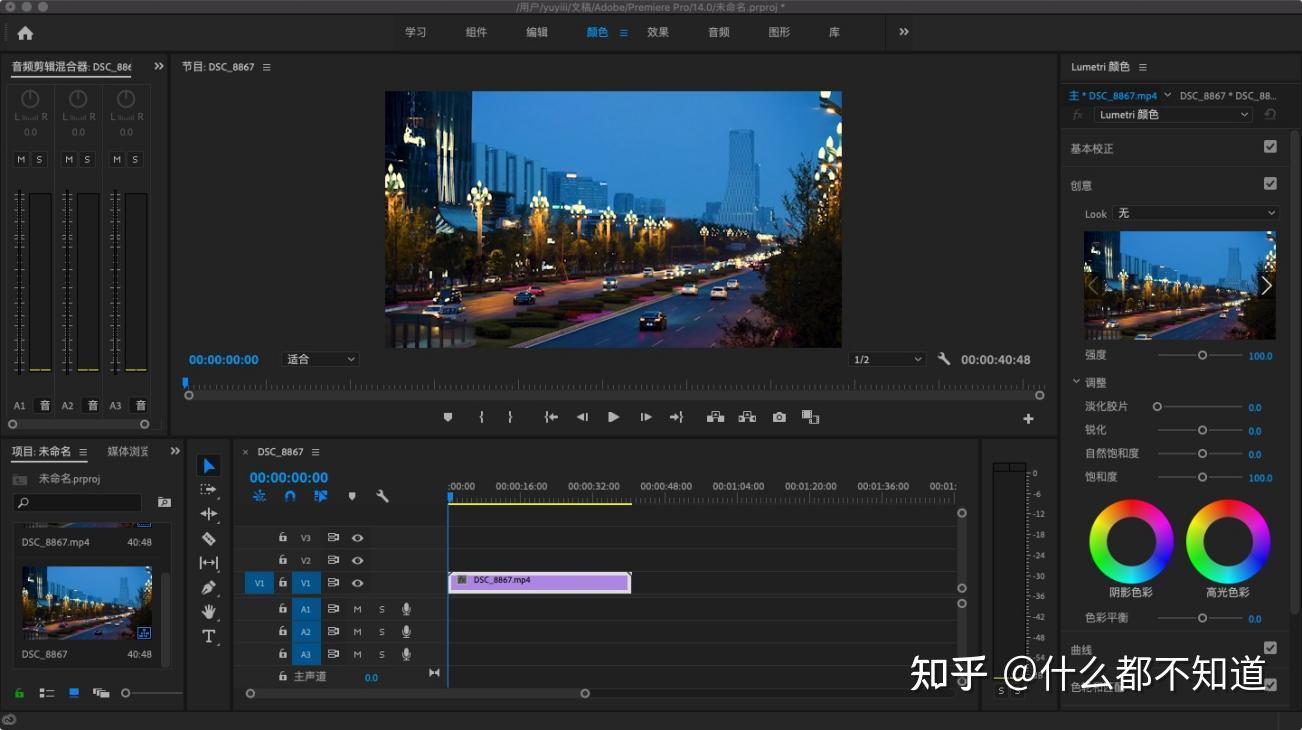Toggle the Basic Correction checkbox

click(1270, 147)
